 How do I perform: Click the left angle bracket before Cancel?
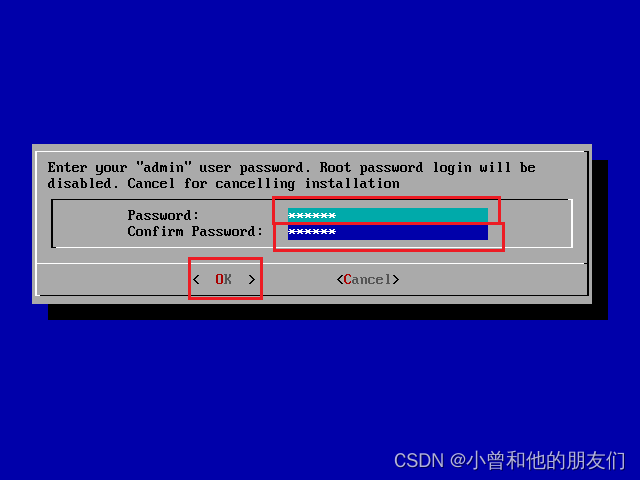coord(340,280)
